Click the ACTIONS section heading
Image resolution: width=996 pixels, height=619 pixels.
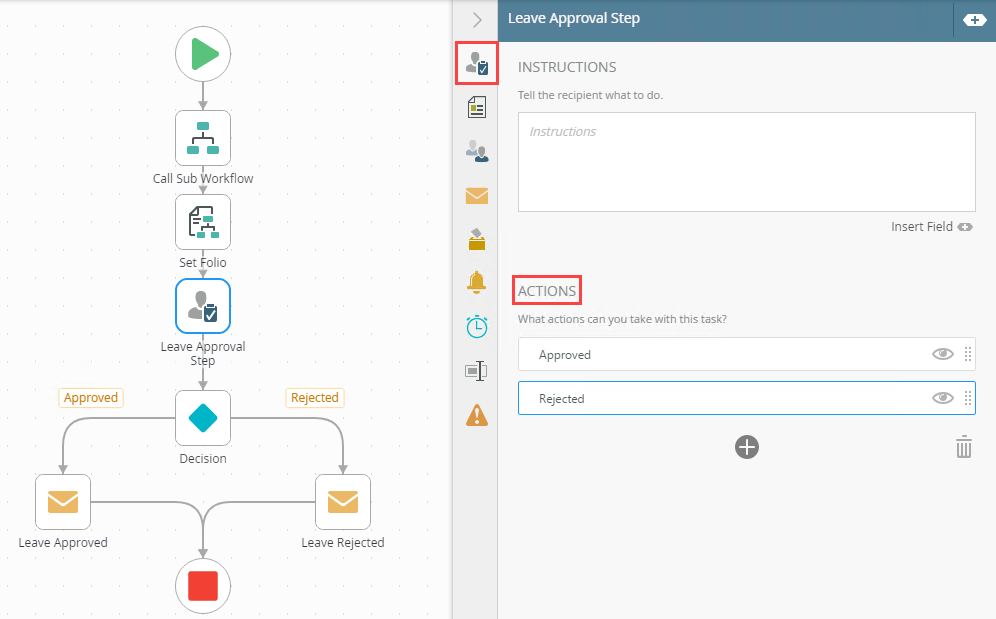(547, 291)
